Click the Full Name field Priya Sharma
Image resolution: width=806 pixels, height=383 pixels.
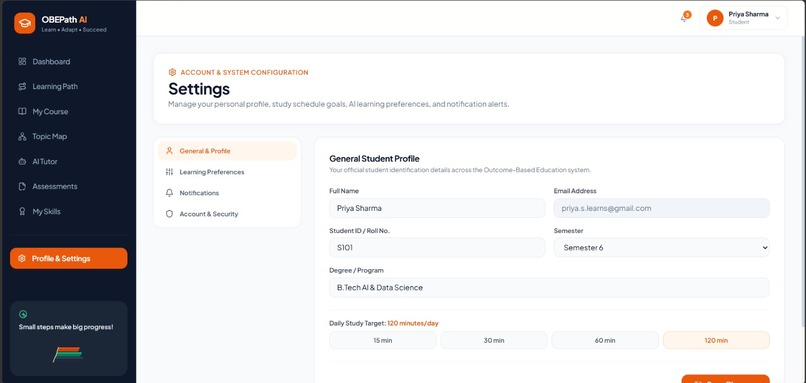(437, 208)
